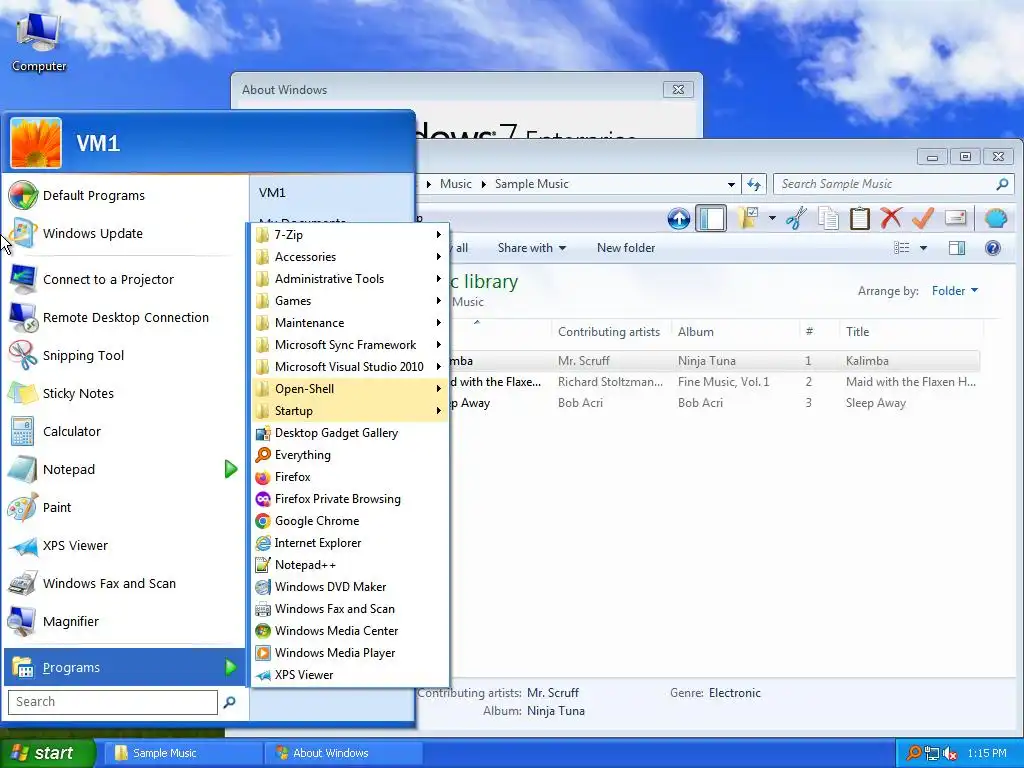Launch Google Chrome
The image size is (1024, 768).
point(350,520)
